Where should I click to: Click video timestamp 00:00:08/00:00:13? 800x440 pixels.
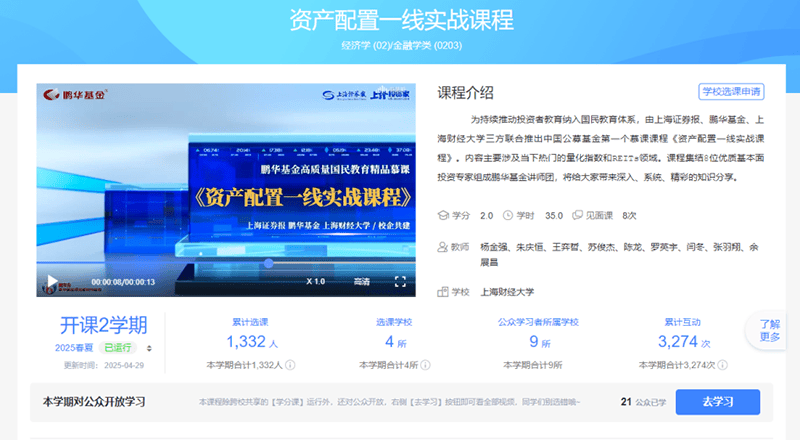[123, 282]
